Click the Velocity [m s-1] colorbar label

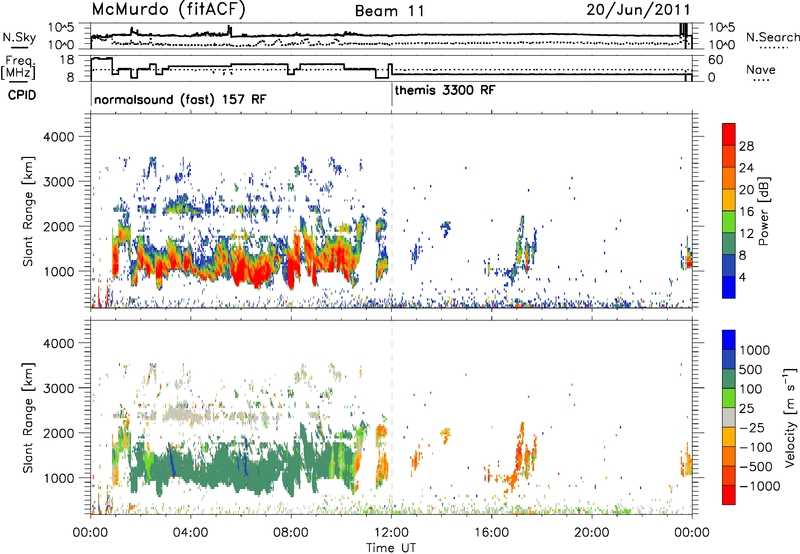click(x=790, y=417)
